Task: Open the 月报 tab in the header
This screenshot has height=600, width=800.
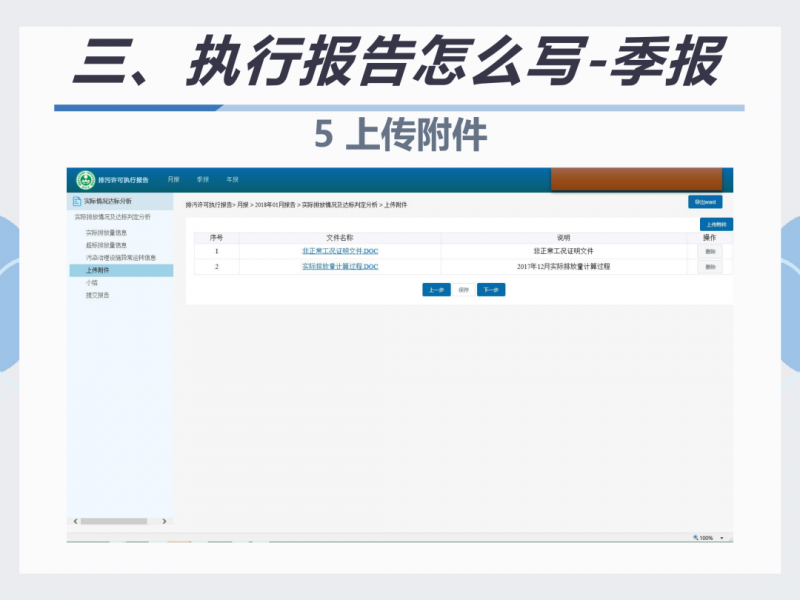Action: pyautogui.click(x=173, y=180)
